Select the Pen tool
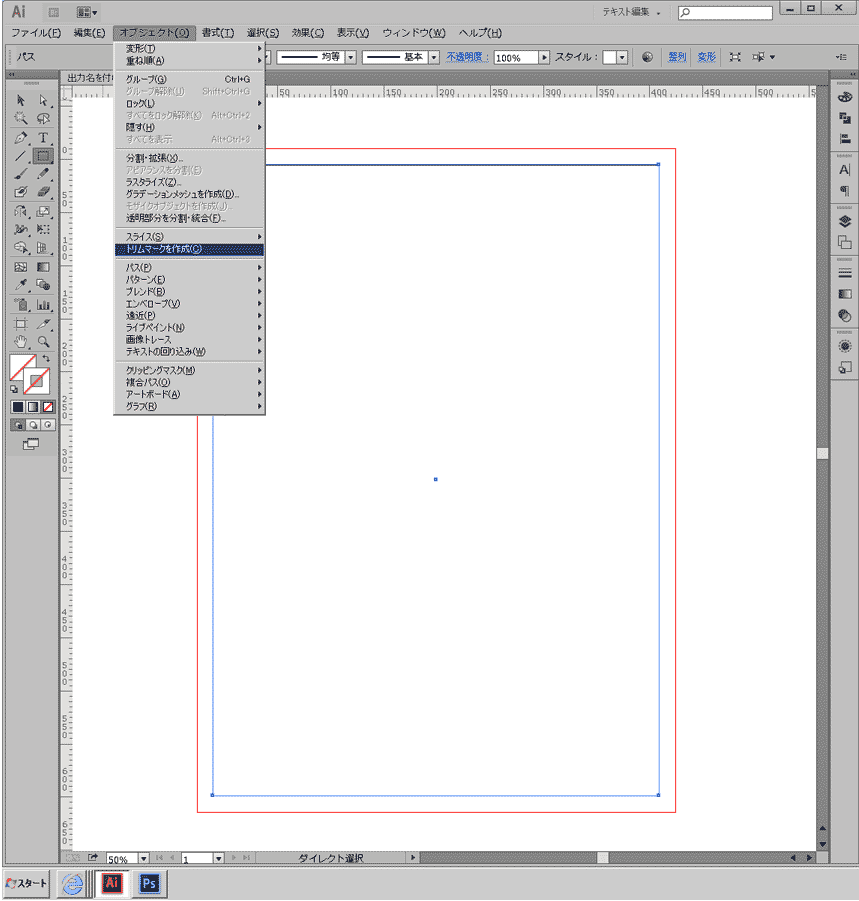 [x=20, y=137]
